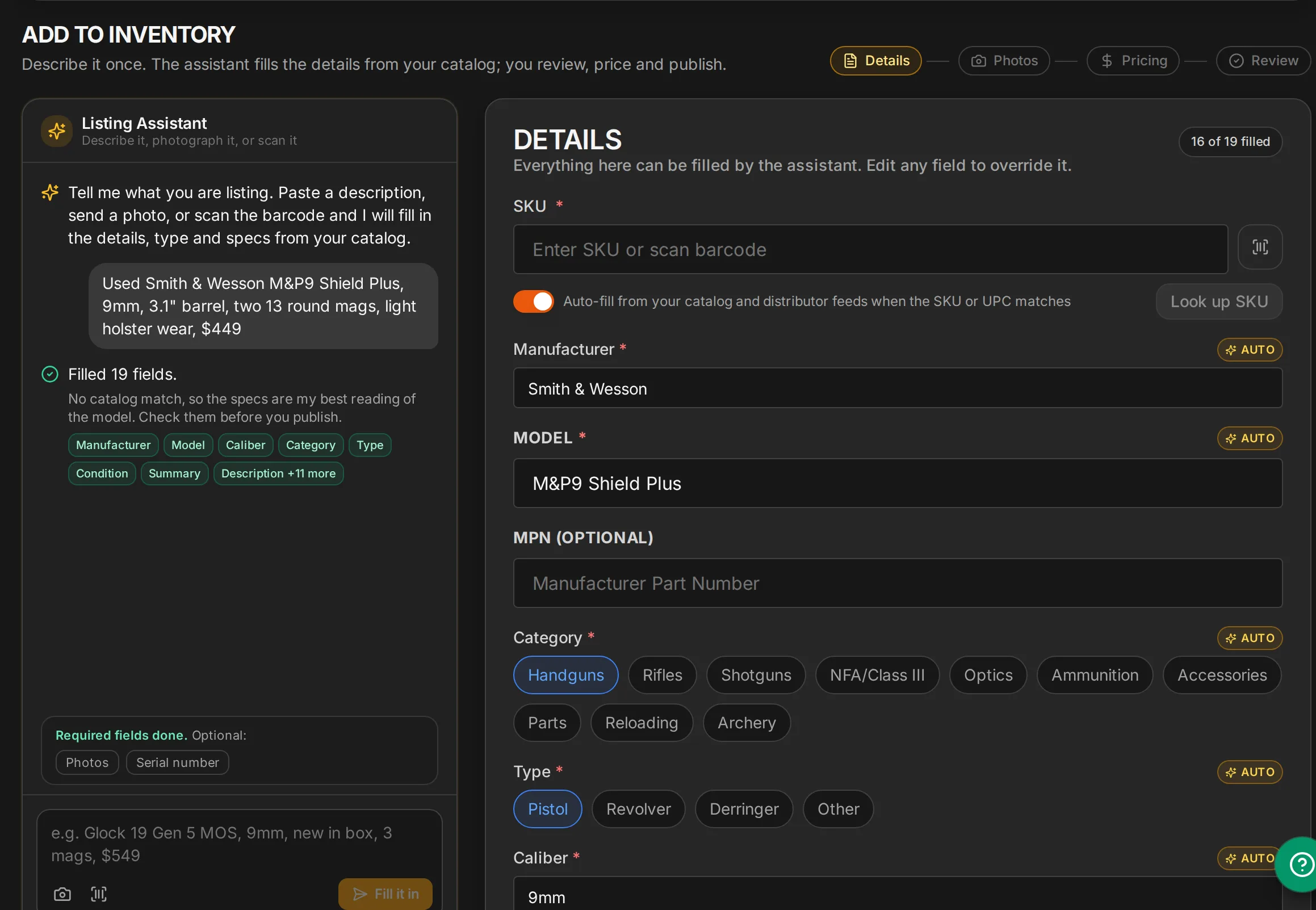Image resolution: width=1316 pixels, height=910 pixels.
Task: Click the barcode scanner icon in assistant input
Action: 99,894
